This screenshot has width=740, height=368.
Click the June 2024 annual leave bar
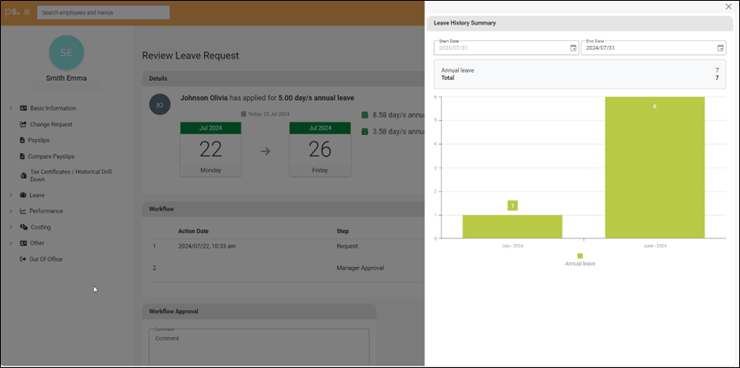click(x=655, y=167)
